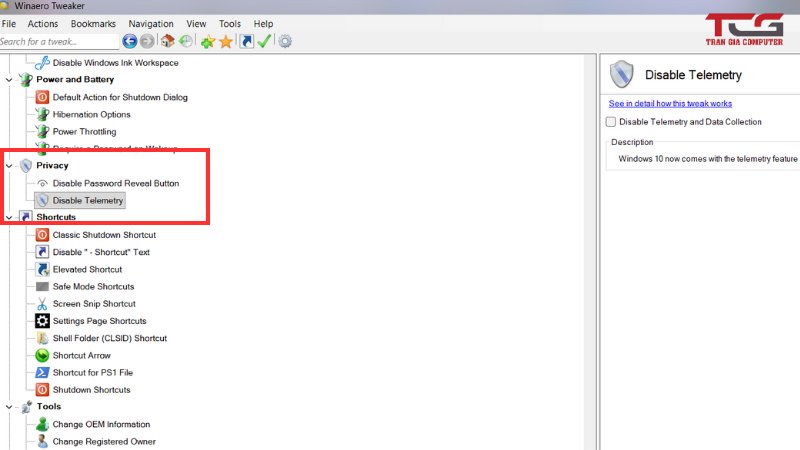Collapse the Privacy tree category
800x450 pixels.
(9, 165)
